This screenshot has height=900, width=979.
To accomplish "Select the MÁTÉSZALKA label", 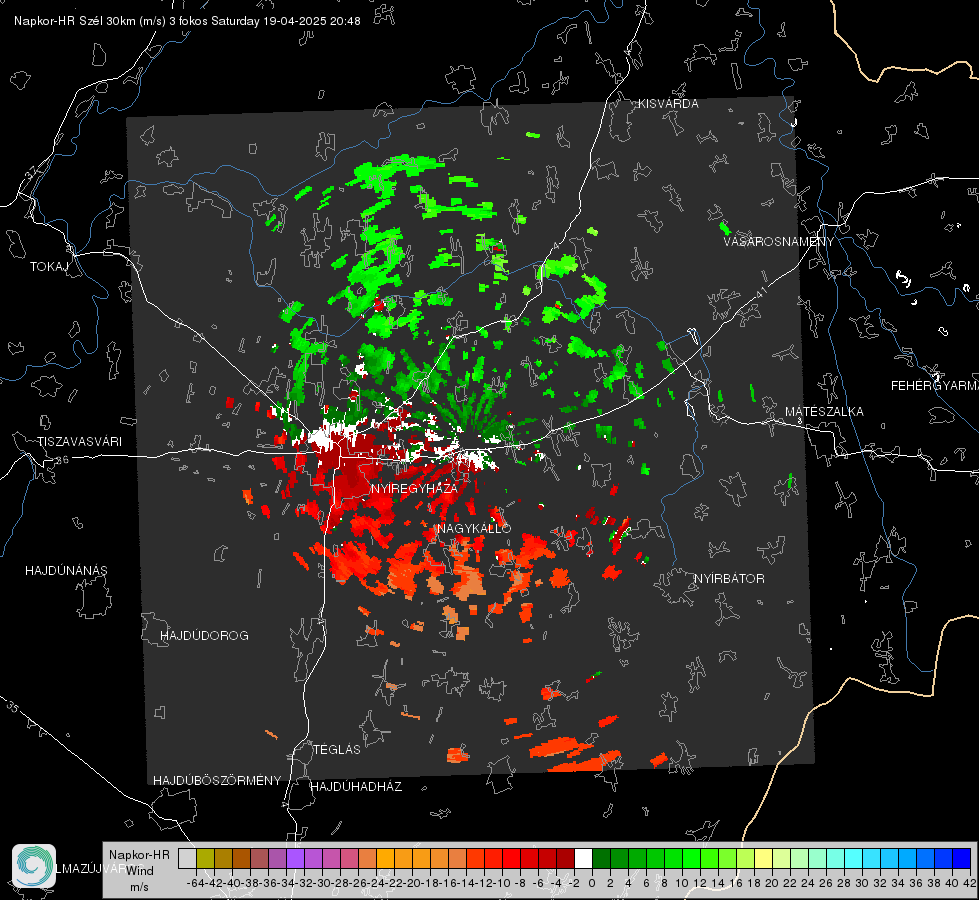I will [x=824, y=412].
